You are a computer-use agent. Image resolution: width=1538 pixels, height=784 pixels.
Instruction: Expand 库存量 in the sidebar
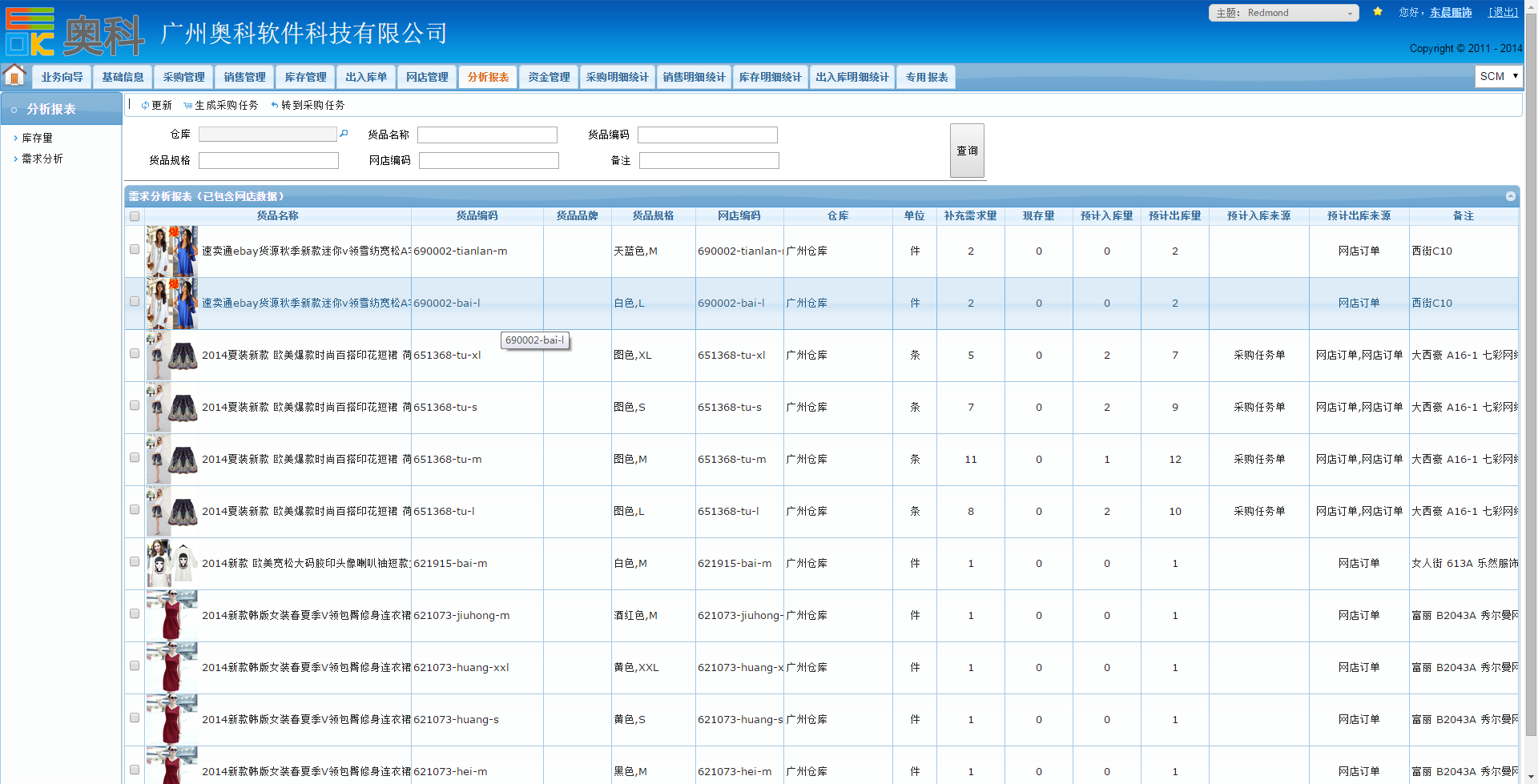click(x=37, y=138)
